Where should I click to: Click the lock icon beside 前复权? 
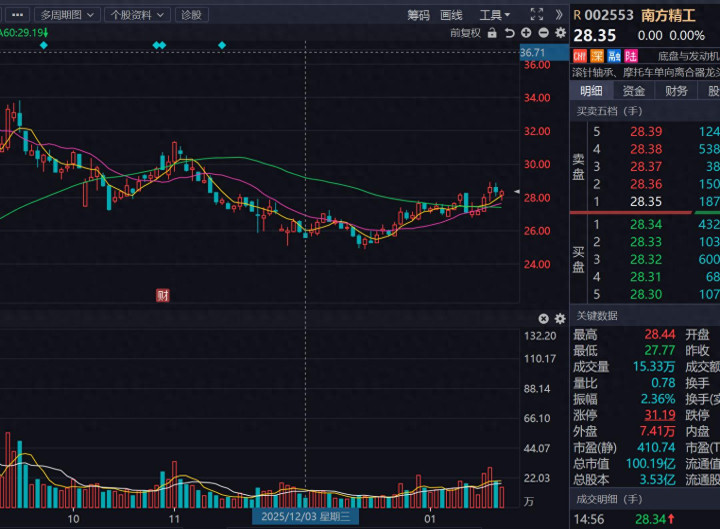click(x=491, y=33)
